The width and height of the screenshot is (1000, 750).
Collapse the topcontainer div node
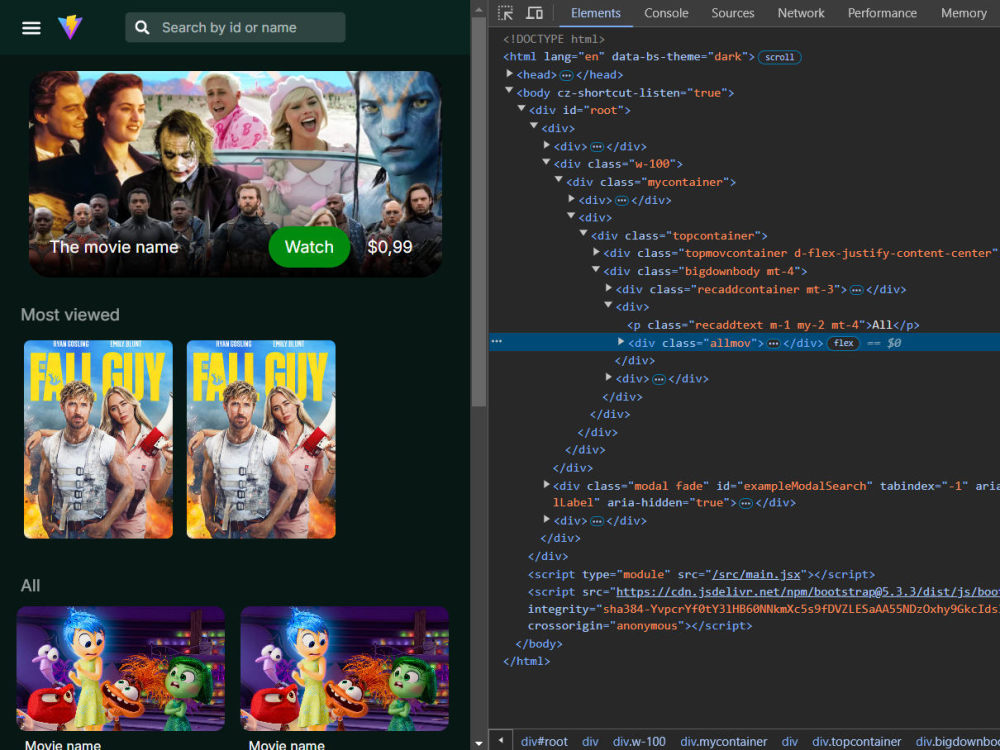[584, 234]
